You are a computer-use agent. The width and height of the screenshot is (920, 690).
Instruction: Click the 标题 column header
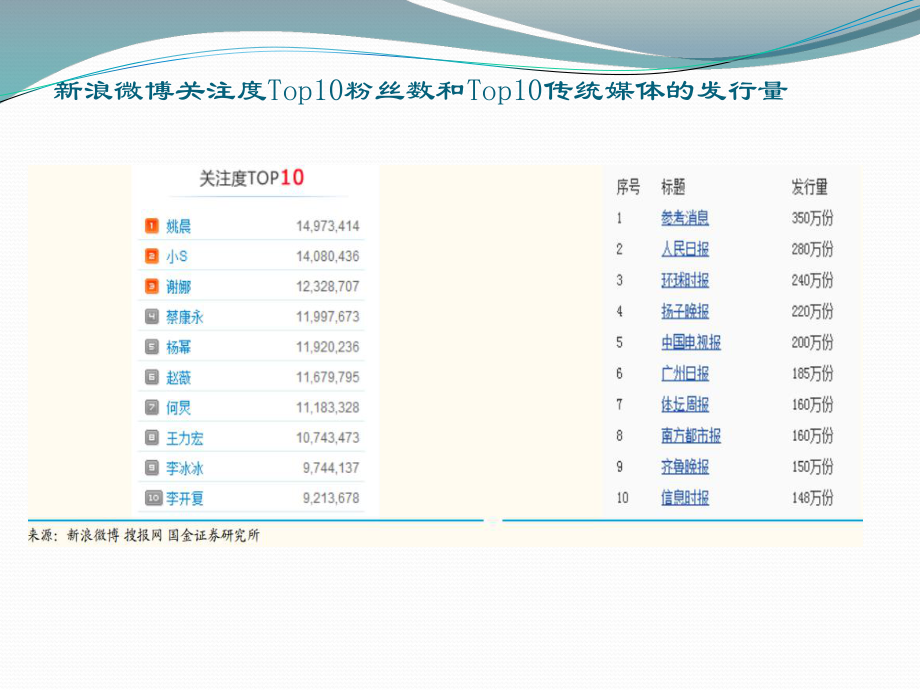(671, 187)
